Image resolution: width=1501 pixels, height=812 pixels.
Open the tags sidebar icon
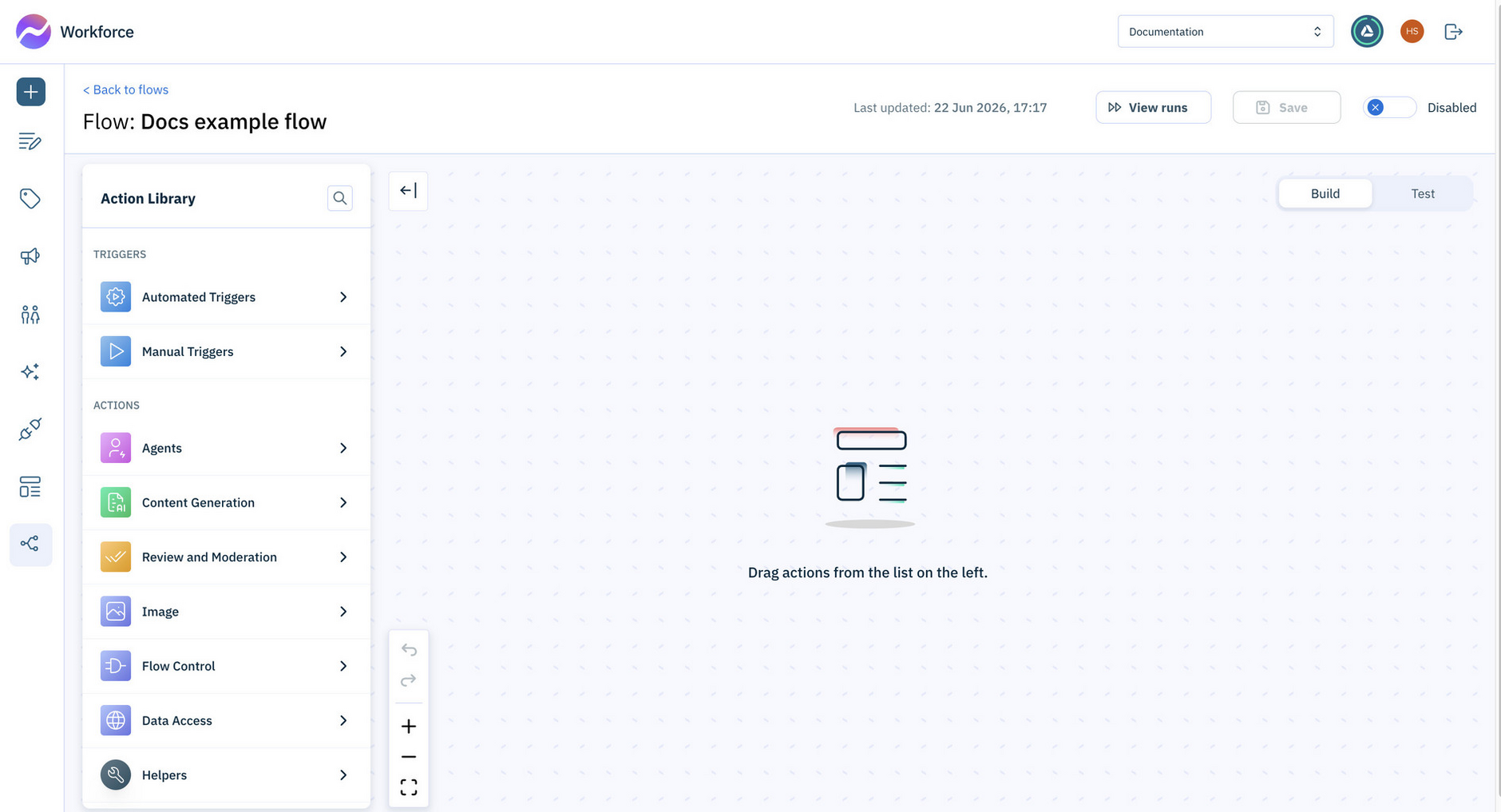(30, 198)
